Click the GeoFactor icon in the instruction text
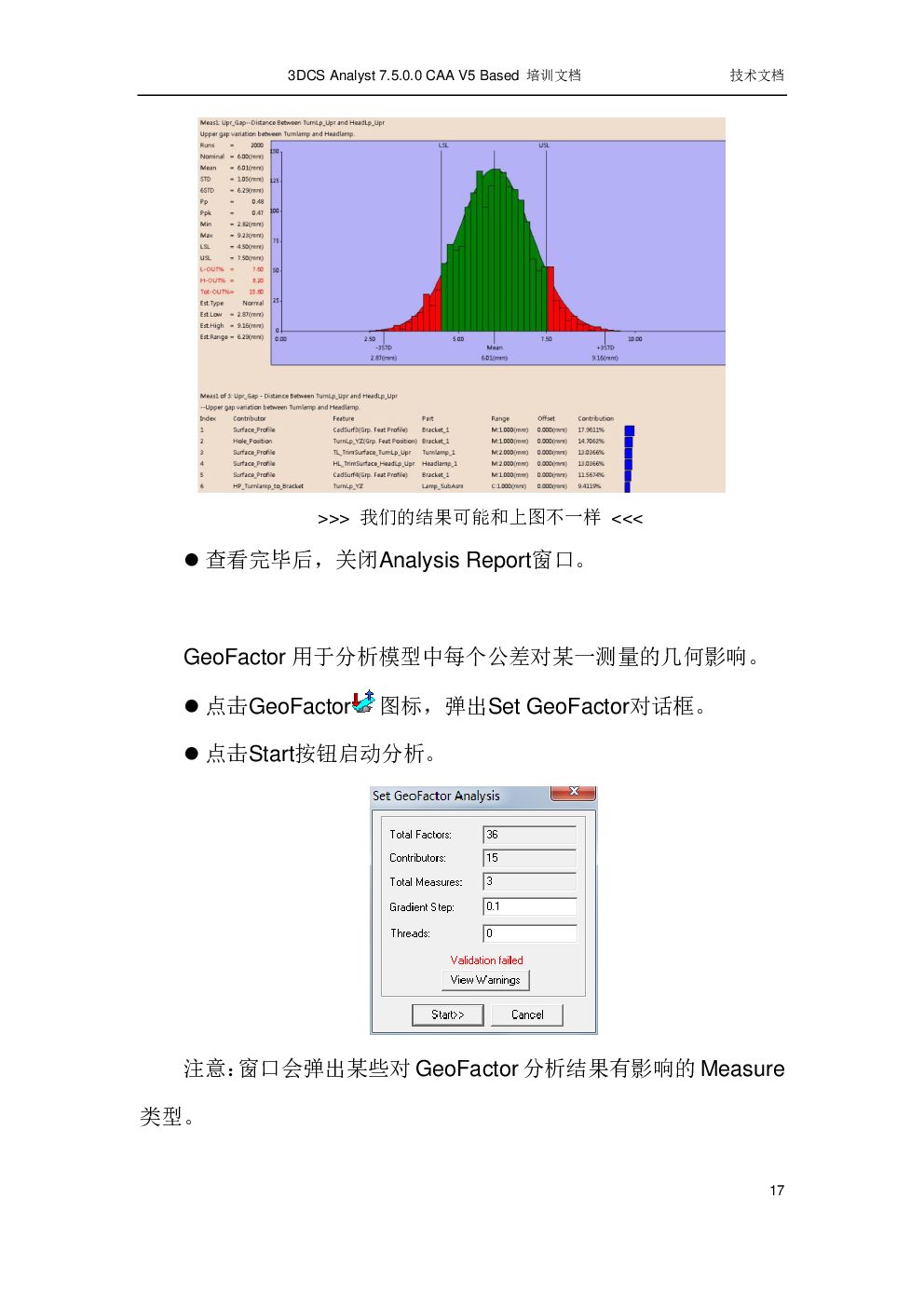The height and width of the screenshot is (1307, 924). 363,702
